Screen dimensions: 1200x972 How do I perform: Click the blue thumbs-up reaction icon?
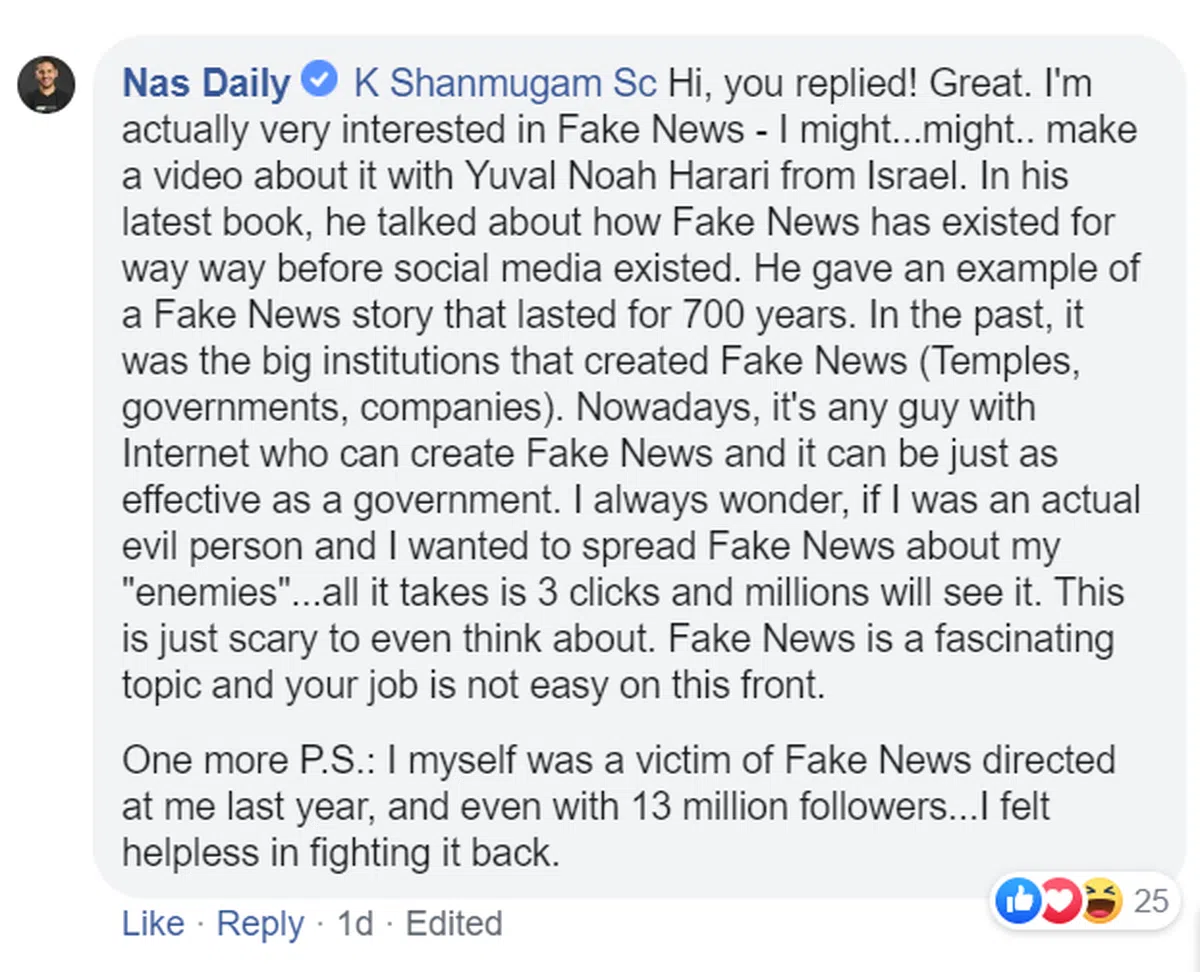pos(1019,902)
